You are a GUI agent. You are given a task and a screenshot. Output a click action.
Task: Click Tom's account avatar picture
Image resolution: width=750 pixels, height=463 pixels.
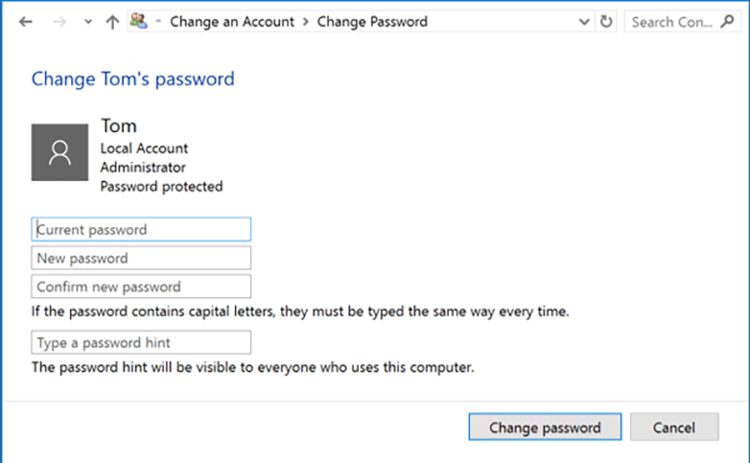pyautogui.click(x=60, y=153)
